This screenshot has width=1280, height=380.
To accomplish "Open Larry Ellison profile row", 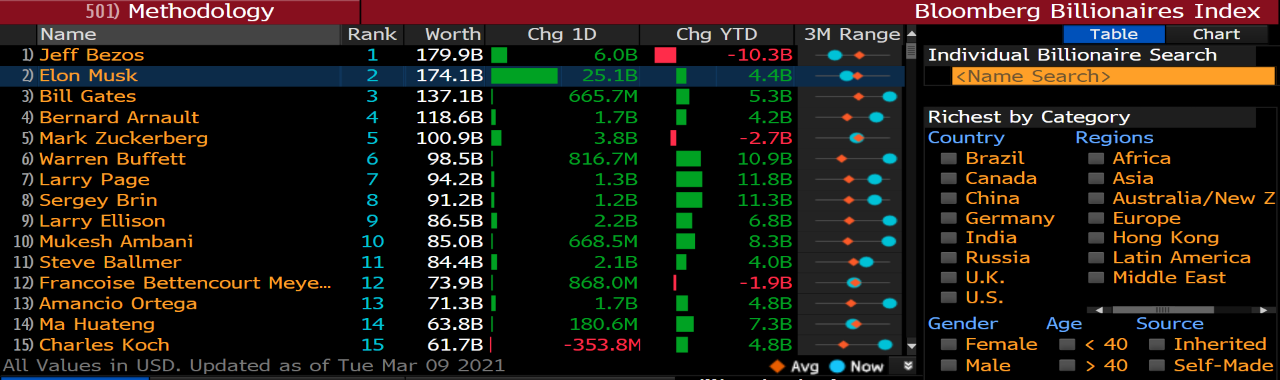I will 452,221.
